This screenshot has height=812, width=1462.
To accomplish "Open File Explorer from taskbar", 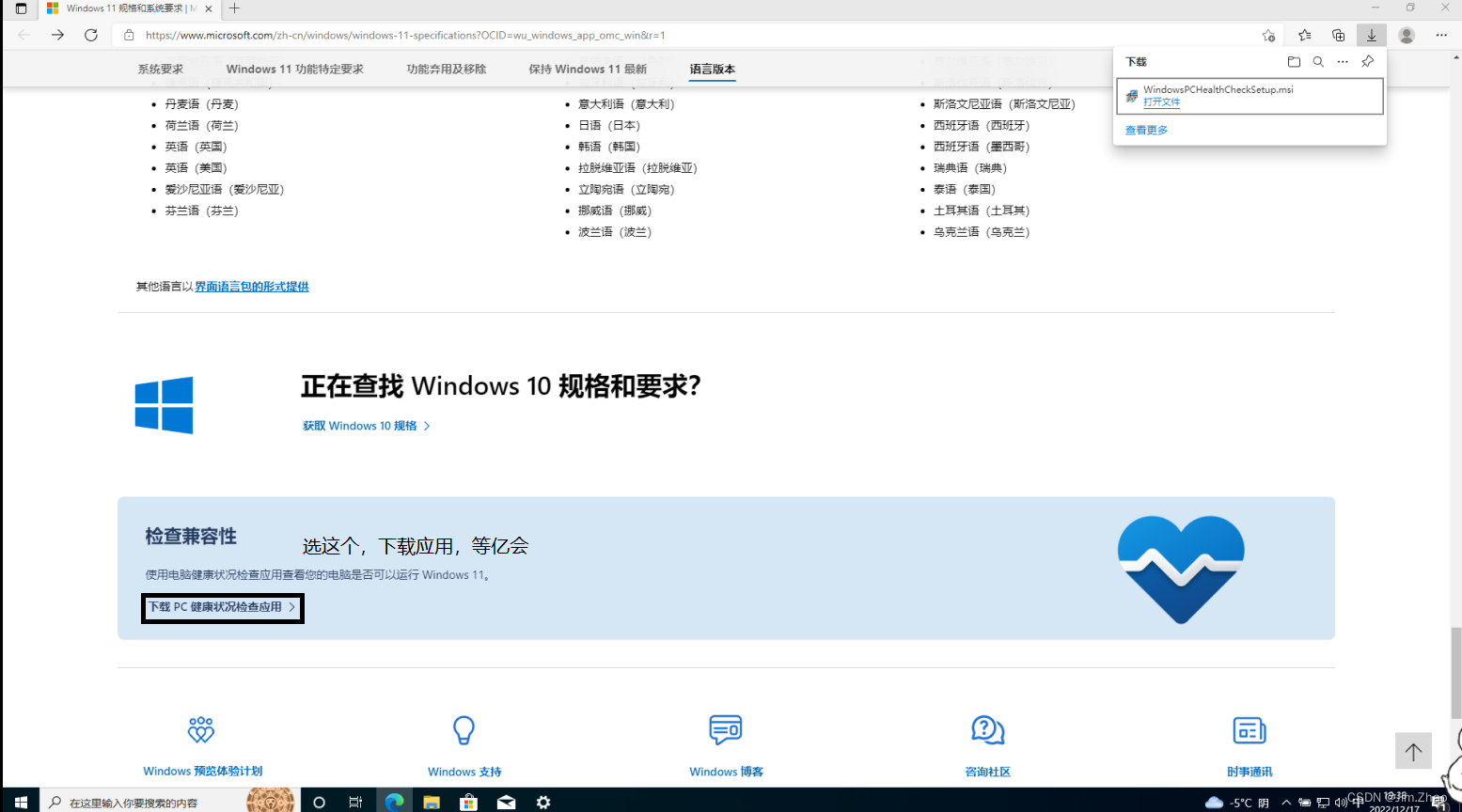I will pyautogui.click(x=432, y=802).
